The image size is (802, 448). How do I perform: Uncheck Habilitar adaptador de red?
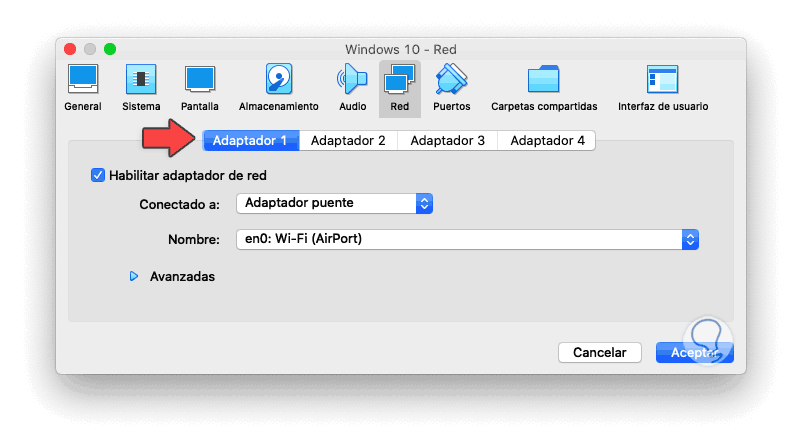98,175
